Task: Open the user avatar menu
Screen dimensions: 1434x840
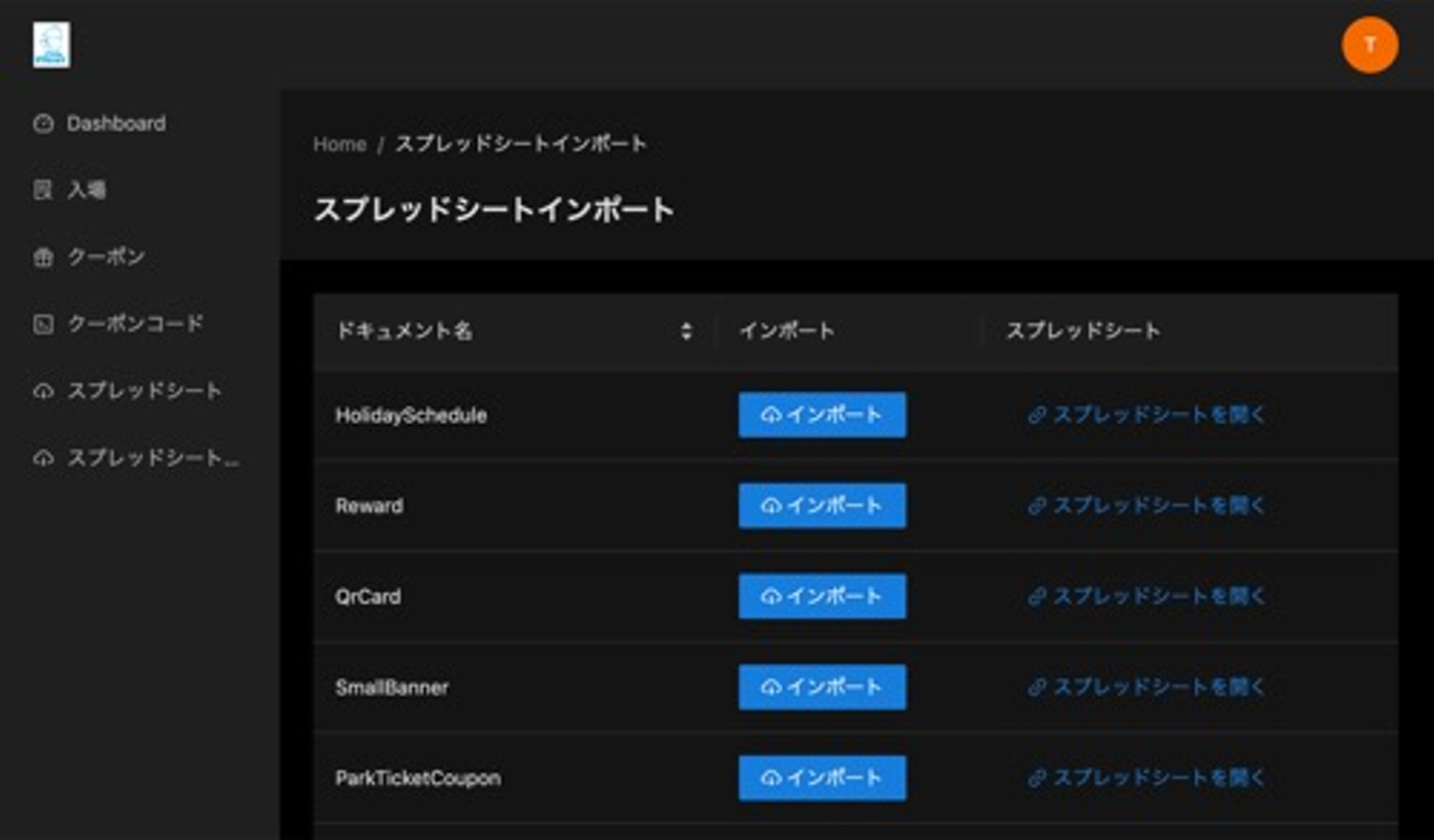Action: [x=1369, y=45]
